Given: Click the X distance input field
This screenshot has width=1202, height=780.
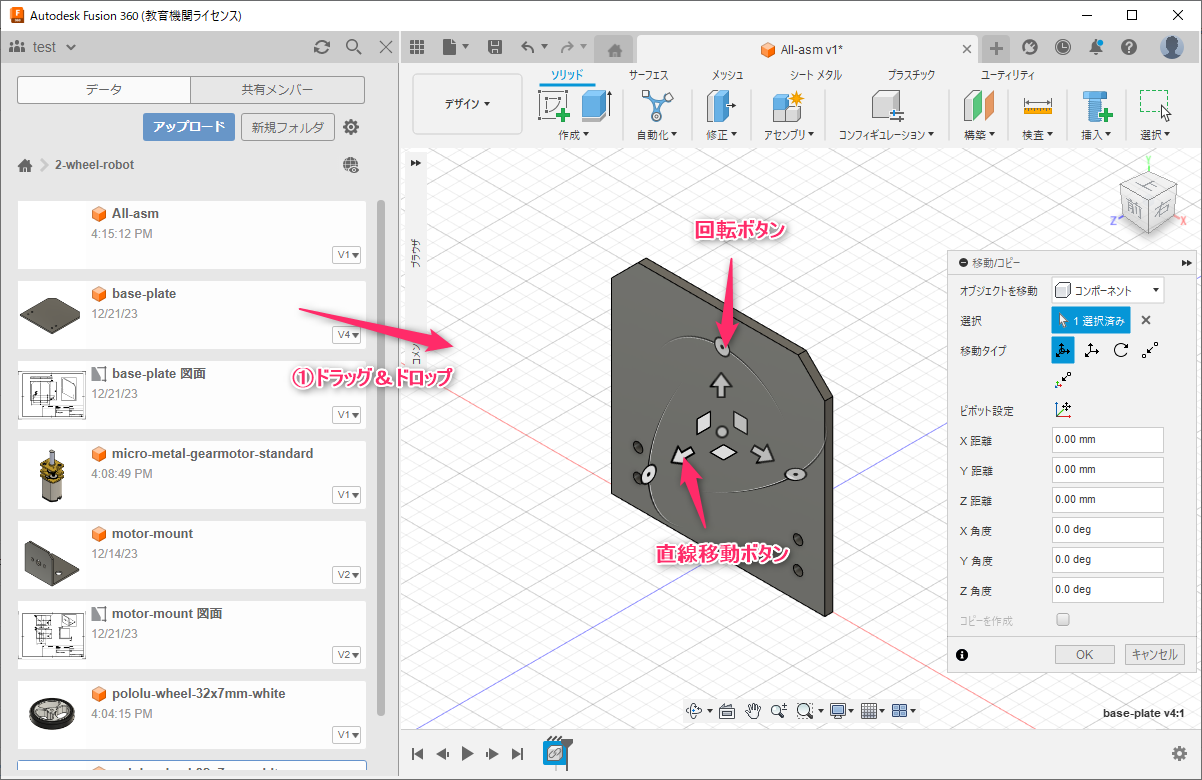Looking at the screenshot, I should coord(1107,440).
